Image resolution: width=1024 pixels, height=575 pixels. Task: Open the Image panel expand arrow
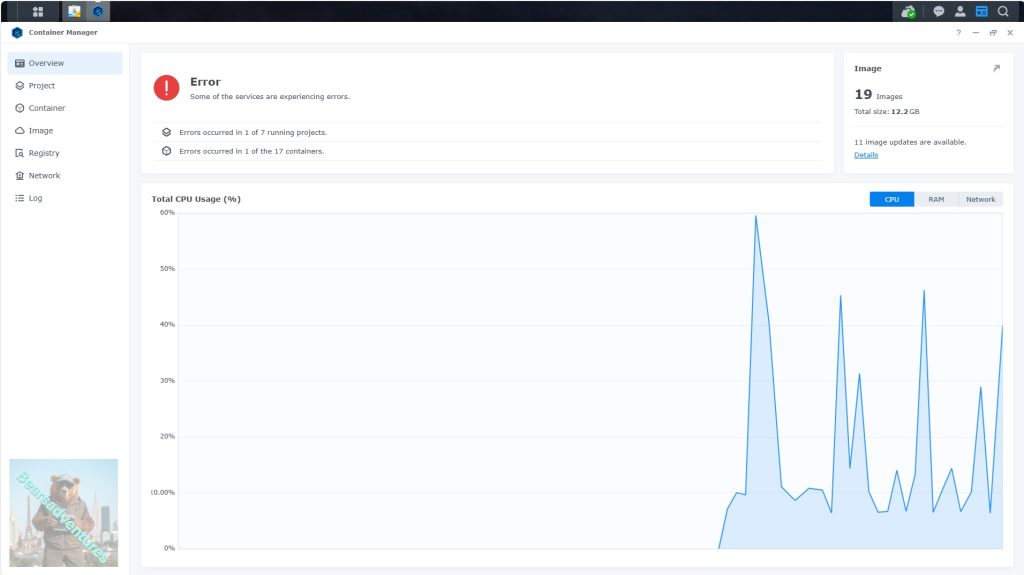pyautogui.click(x=996, y=68)
